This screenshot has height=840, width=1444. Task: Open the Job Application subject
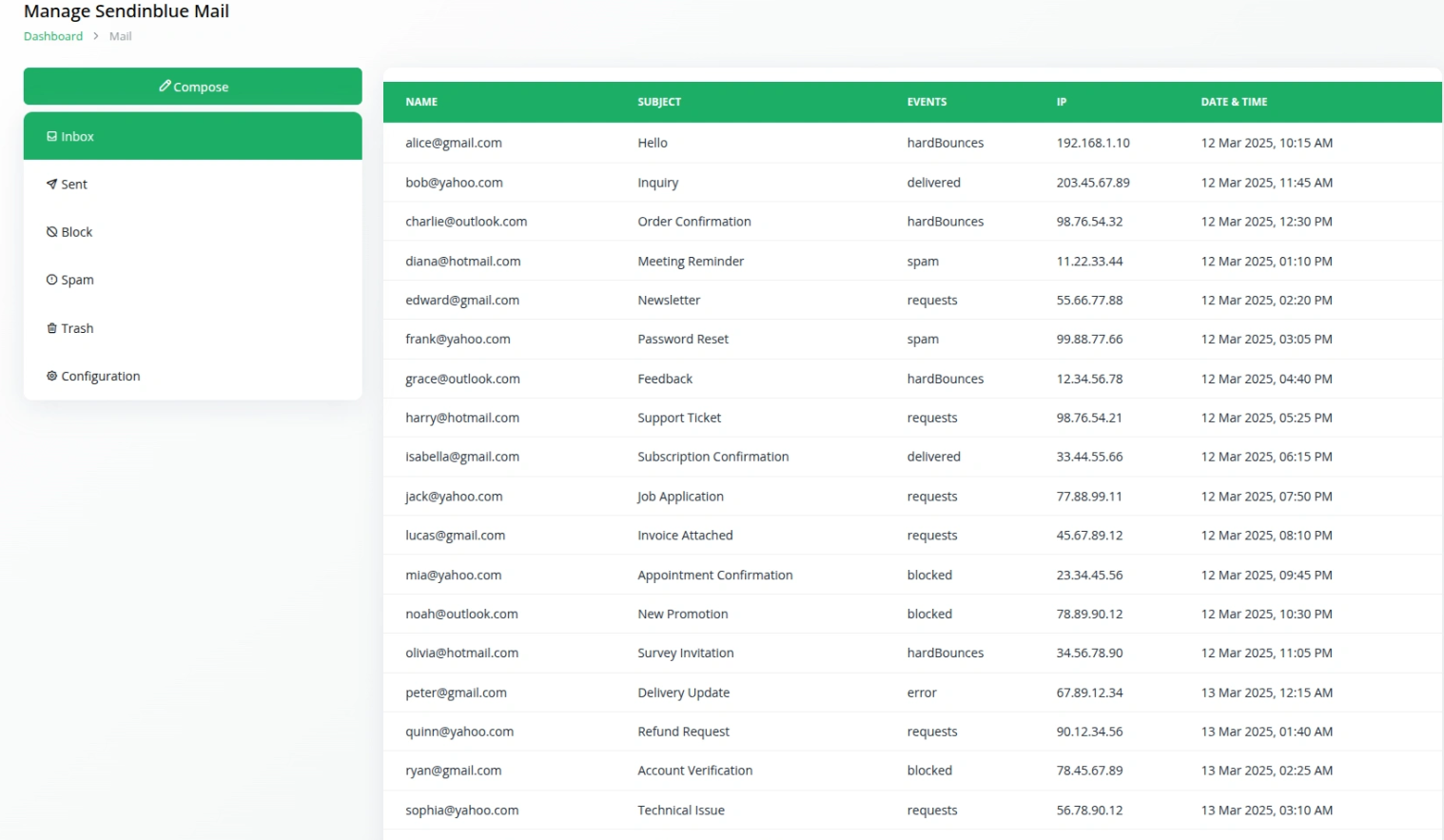(680, 497)
